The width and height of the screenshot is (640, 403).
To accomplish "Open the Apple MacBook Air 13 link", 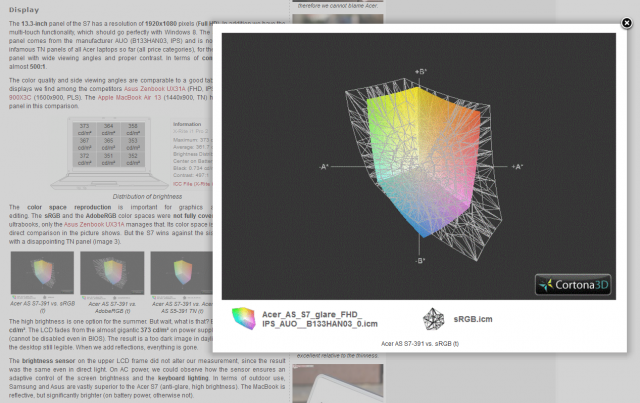I will click(129, 98).
